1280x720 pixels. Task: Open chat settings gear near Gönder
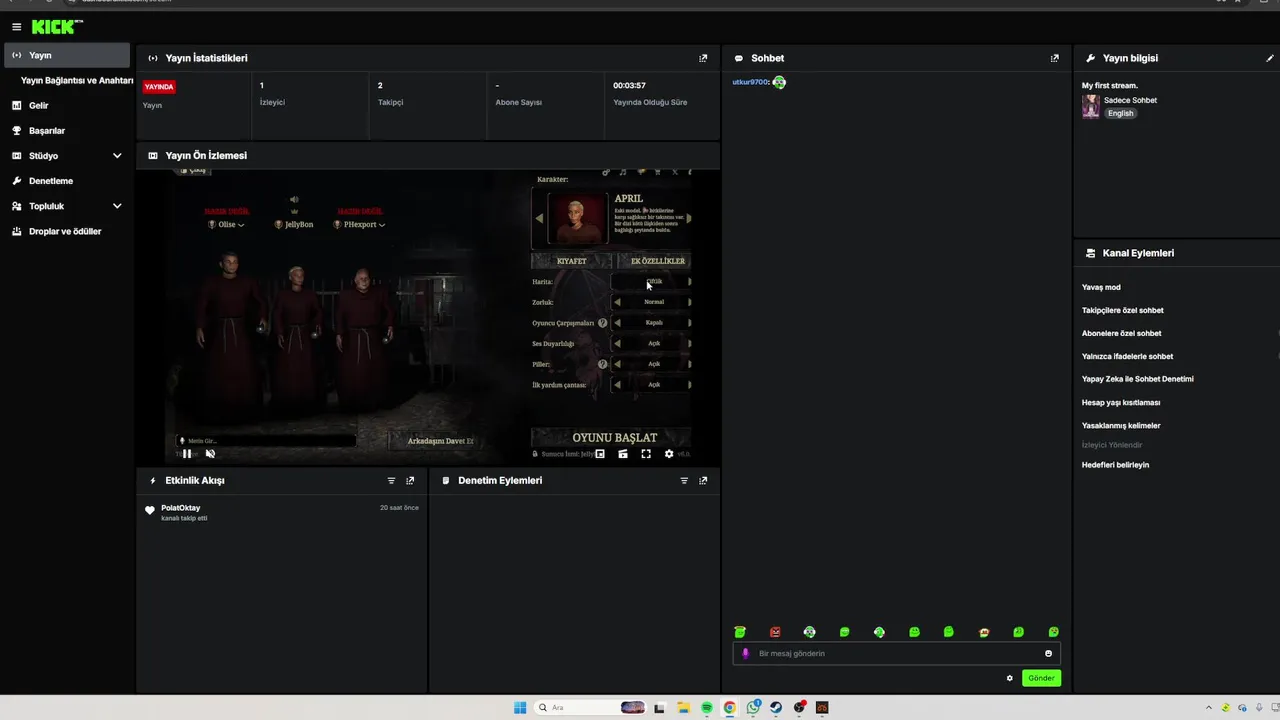point(1009,678)
